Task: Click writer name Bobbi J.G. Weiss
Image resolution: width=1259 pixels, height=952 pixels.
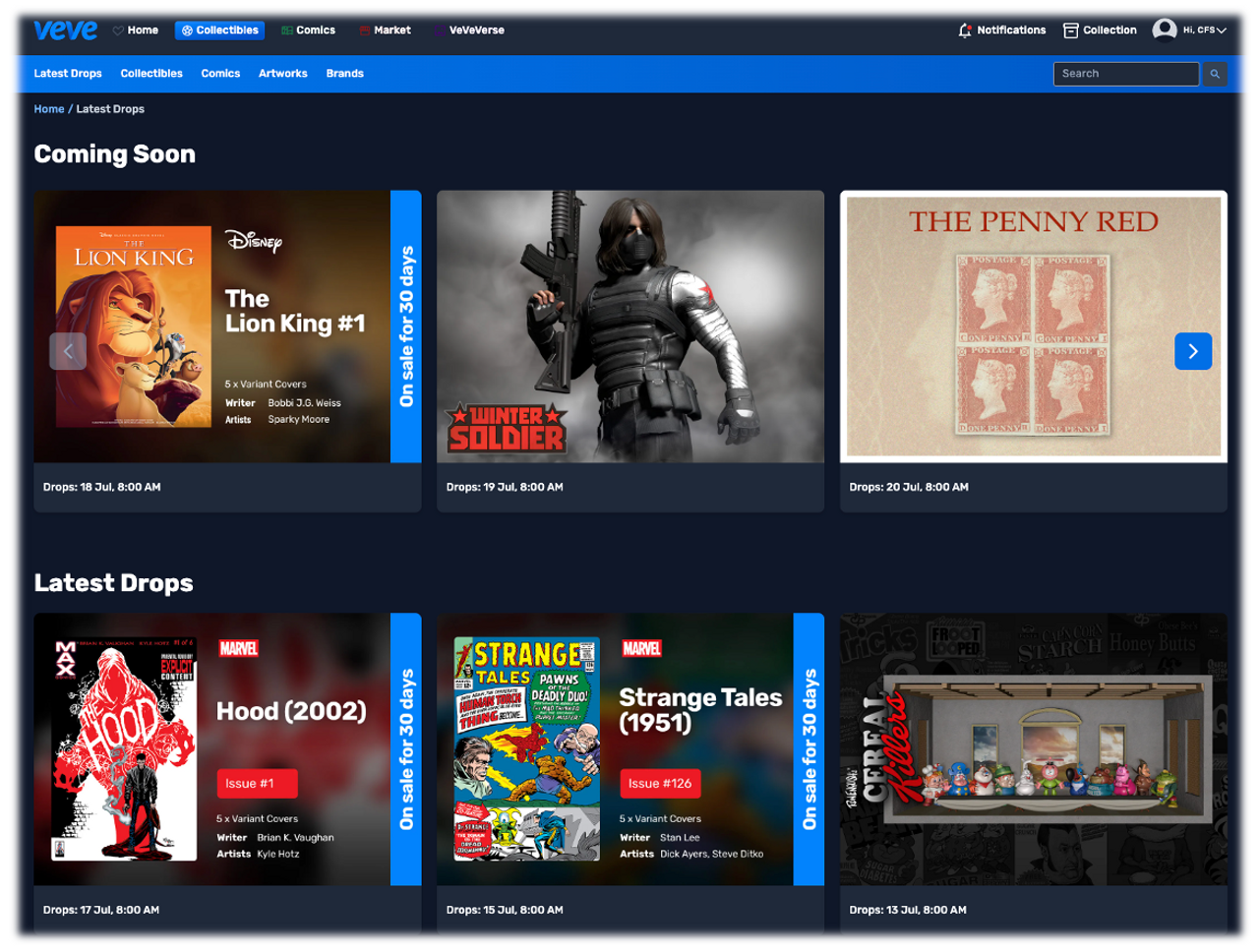Action: pos(304,403)
